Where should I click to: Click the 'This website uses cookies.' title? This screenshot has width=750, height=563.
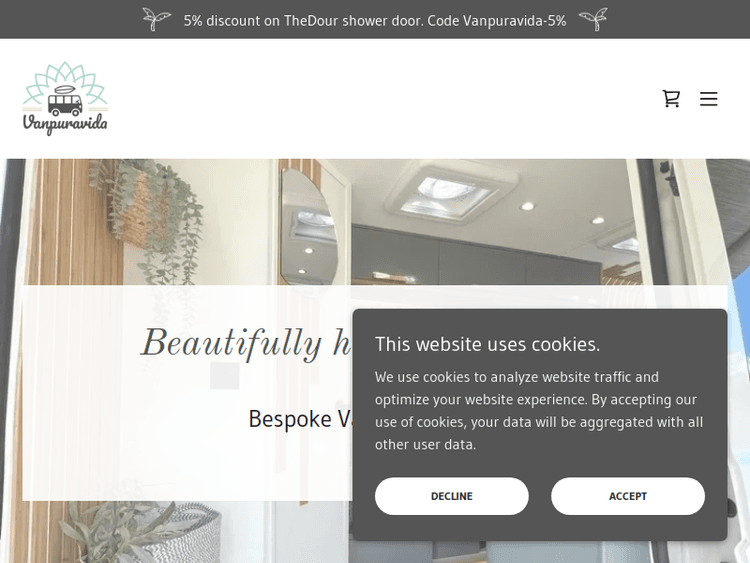tap(487, 344)
